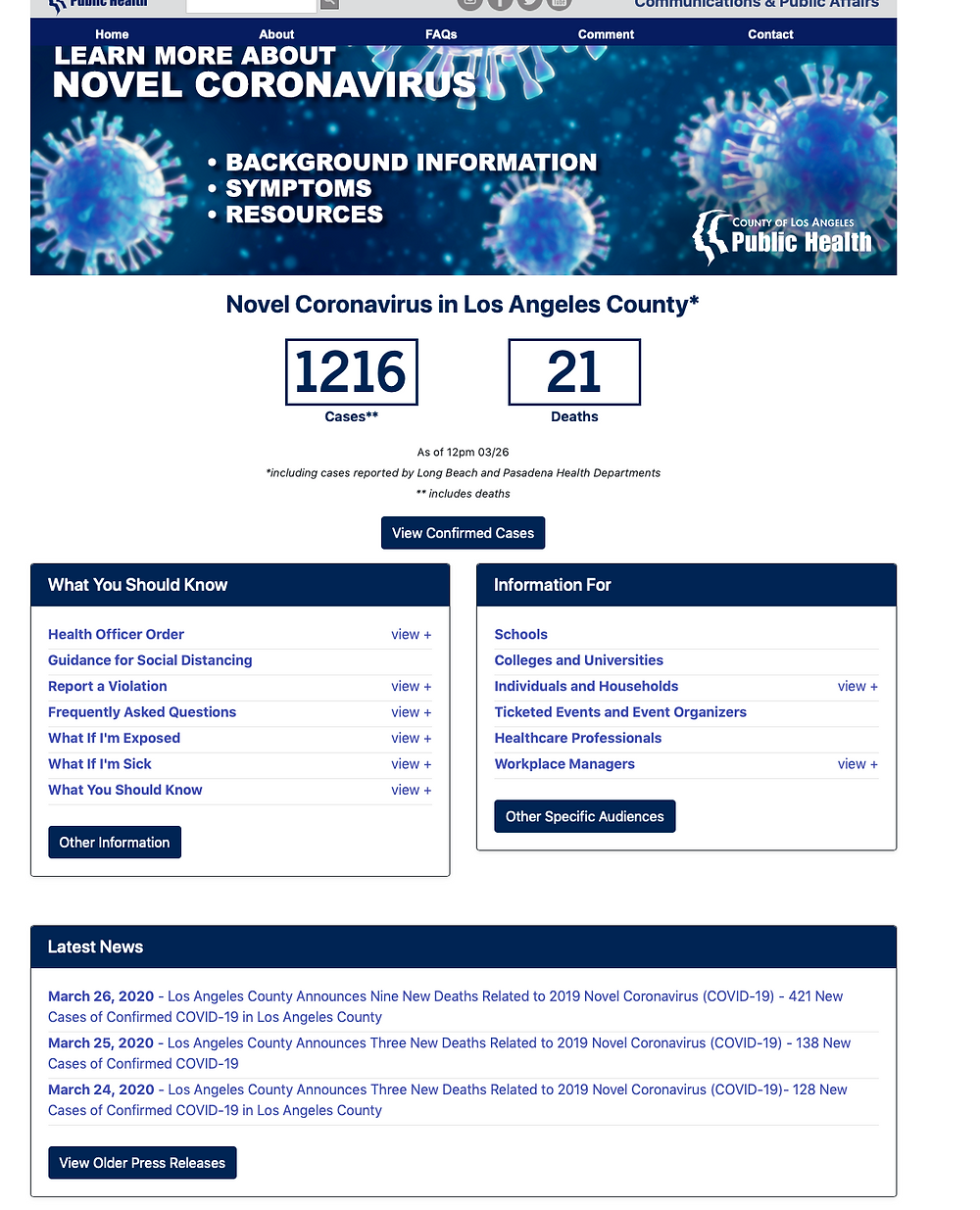Image resolution: width=980 pixels, height=1210 pixels.
Task: Click the ** includes deaths footnote
Action: tap(463, 494)
